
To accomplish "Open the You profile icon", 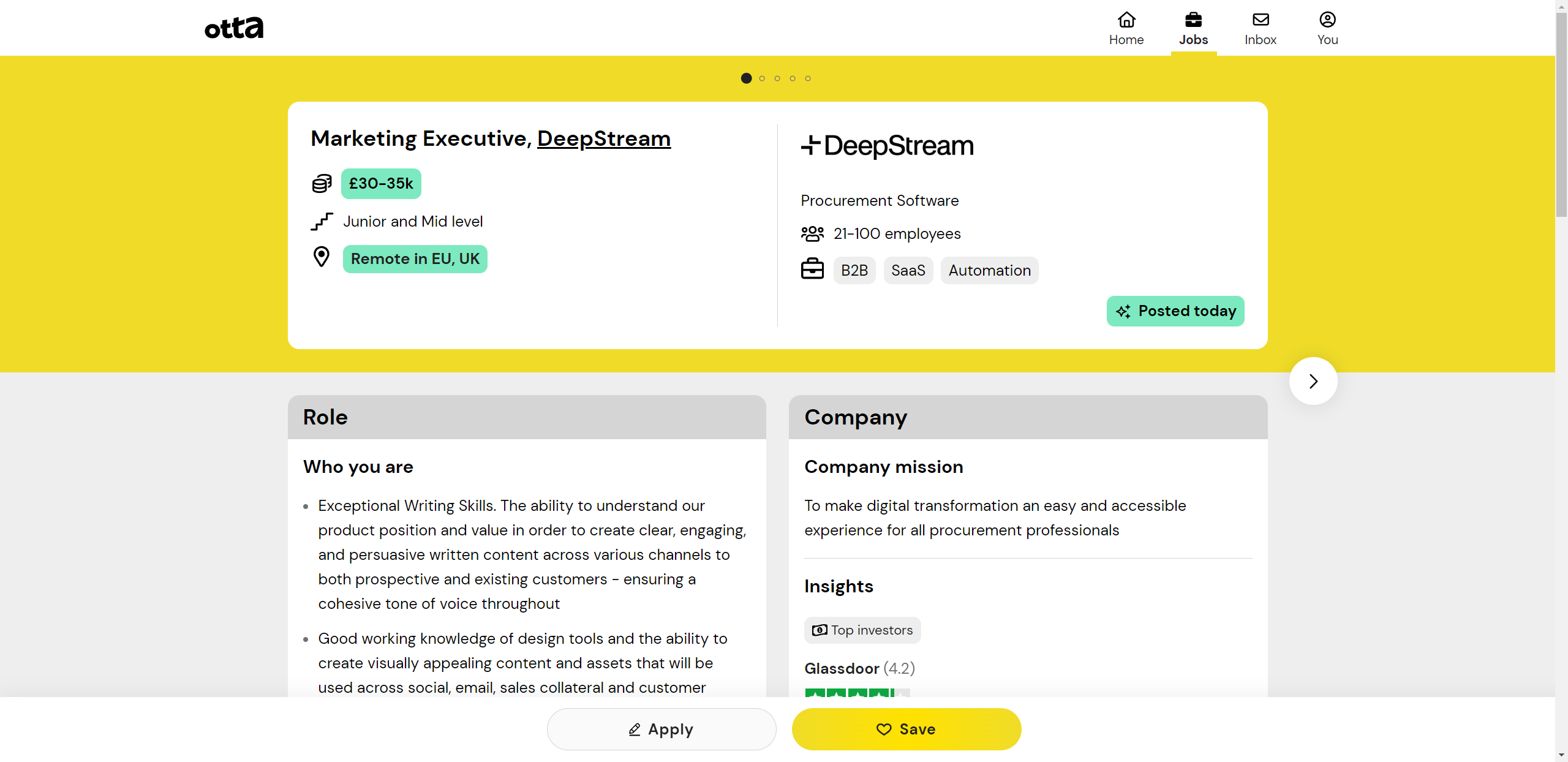I will tap(1327, 20).
